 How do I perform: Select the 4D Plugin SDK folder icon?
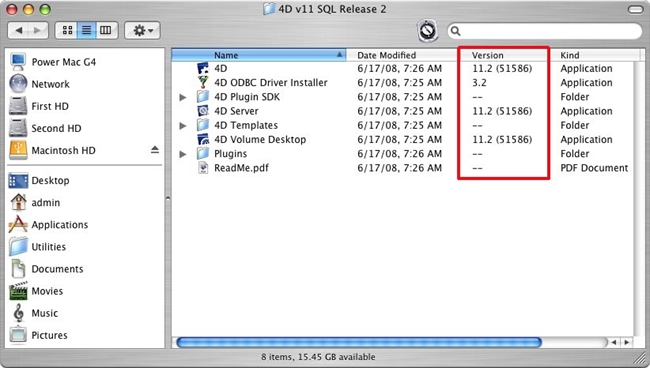[x=203, y=97]
